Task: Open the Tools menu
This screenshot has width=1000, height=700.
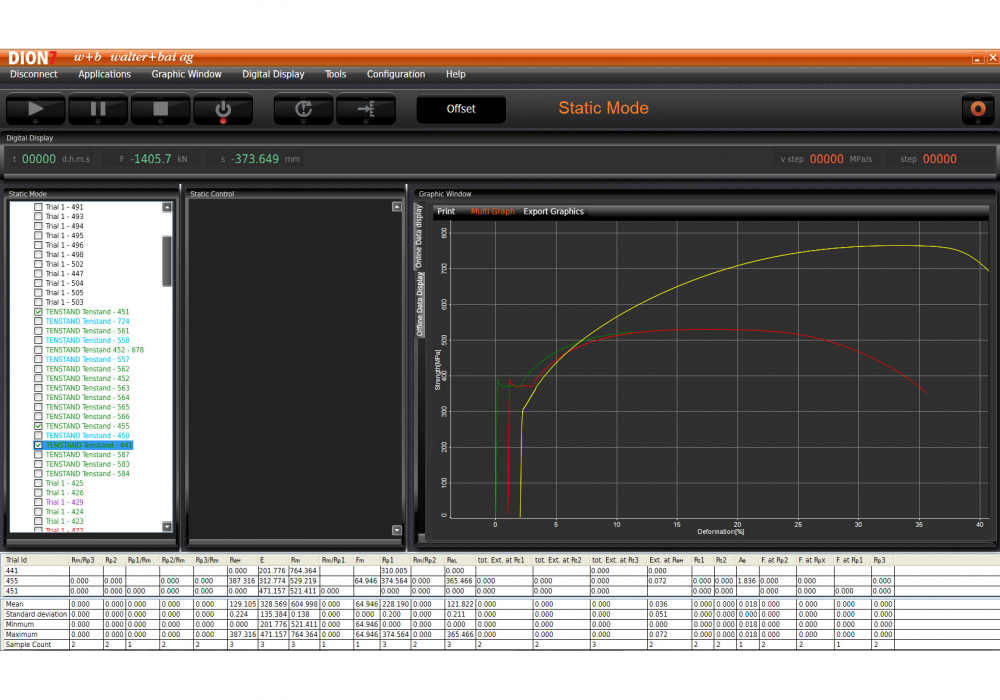Action: (x=335, y=74)
